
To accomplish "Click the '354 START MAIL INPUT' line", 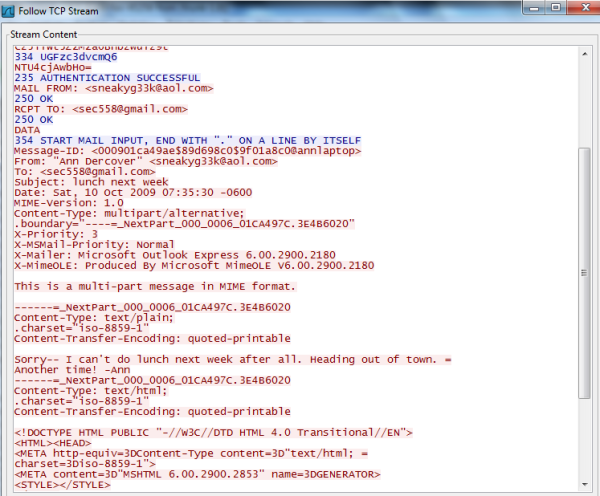I will point(188,140).
